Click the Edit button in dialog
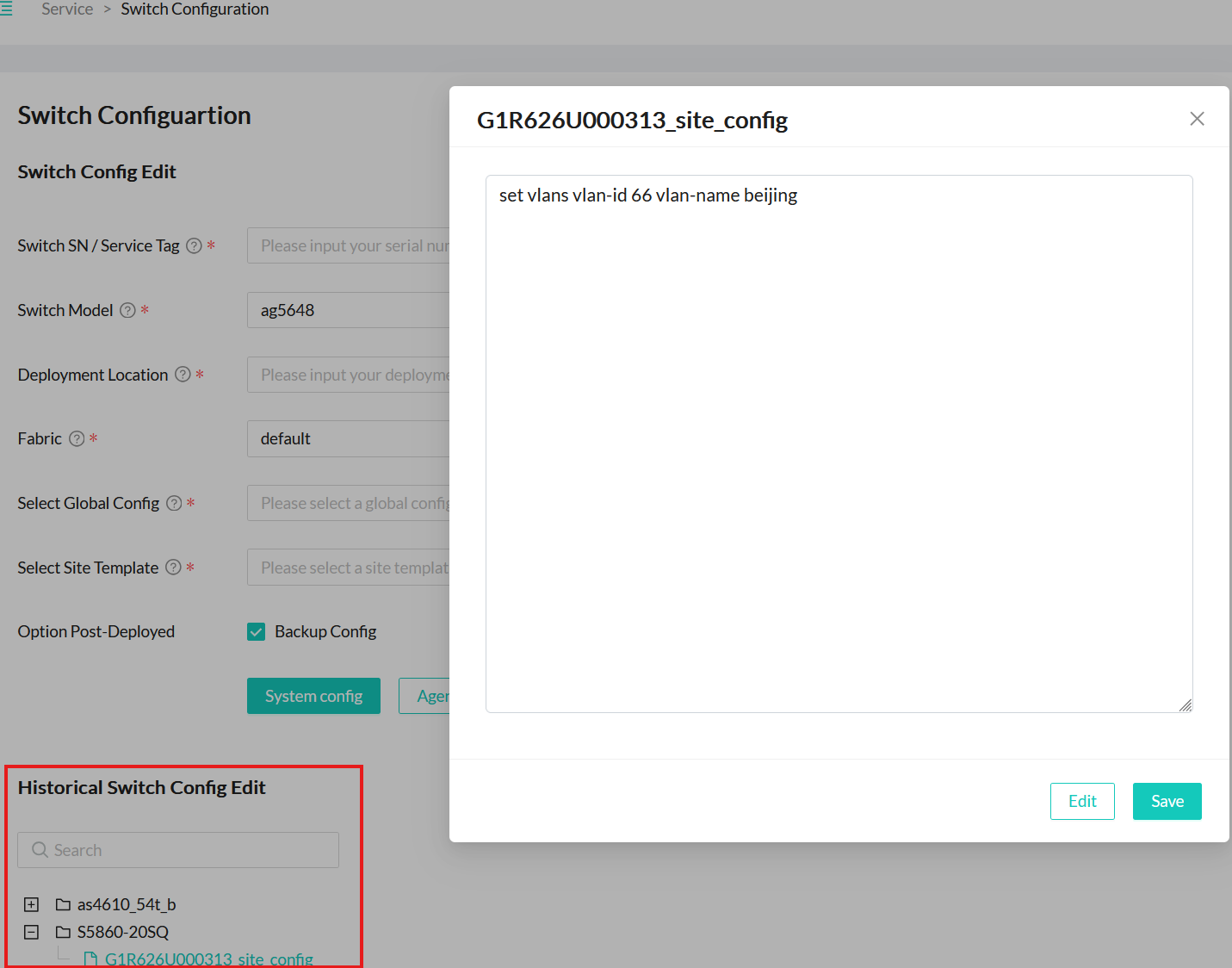 pyautogui.click(x=1081, y=801)
